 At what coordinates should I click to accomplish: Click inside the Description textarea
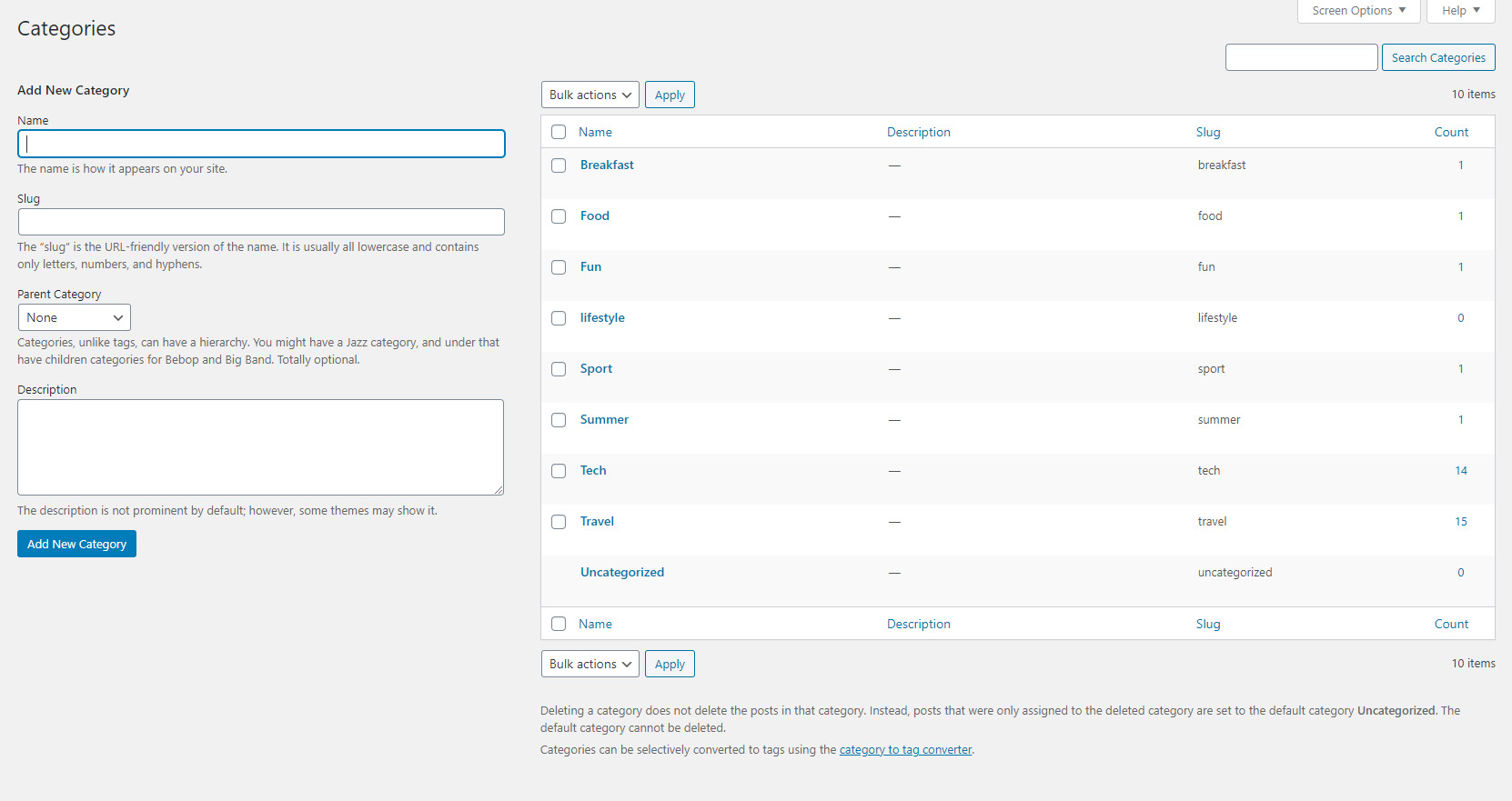(260, 446)
